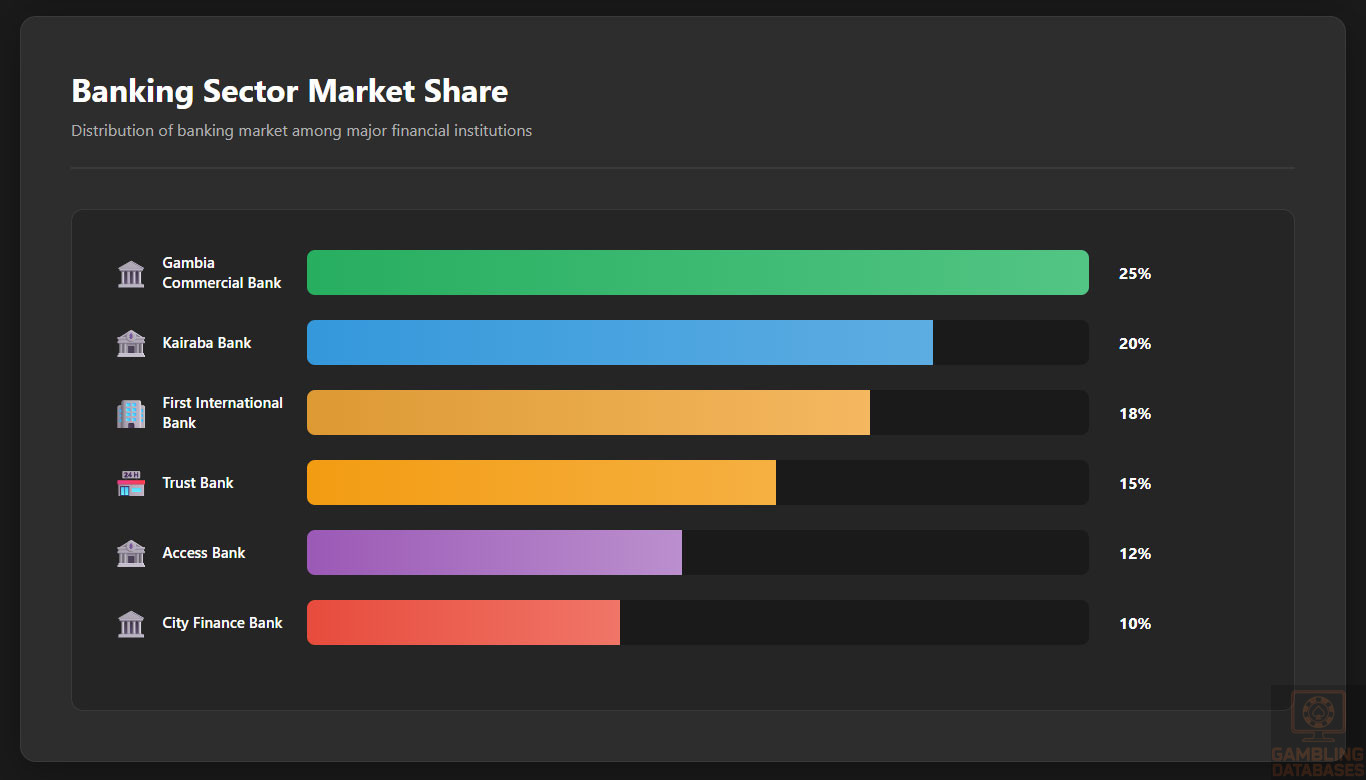The image size is (1366, 780).
Task: Click the Banking Sector Market Share heading
Action: [x=289, y=91]
